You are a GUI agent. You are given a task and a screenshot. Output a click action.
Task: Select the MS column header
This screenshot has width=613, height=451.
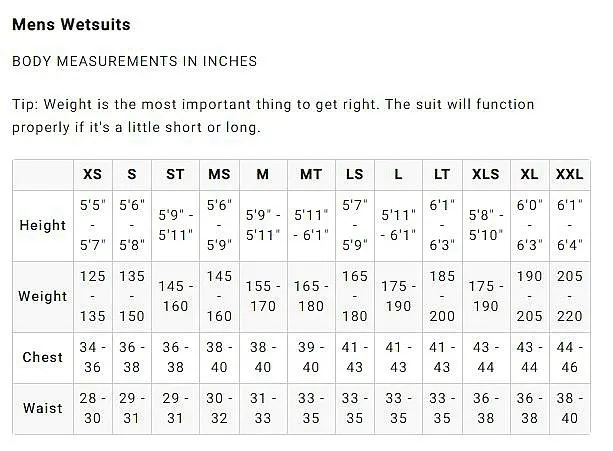tap(219, 174)
